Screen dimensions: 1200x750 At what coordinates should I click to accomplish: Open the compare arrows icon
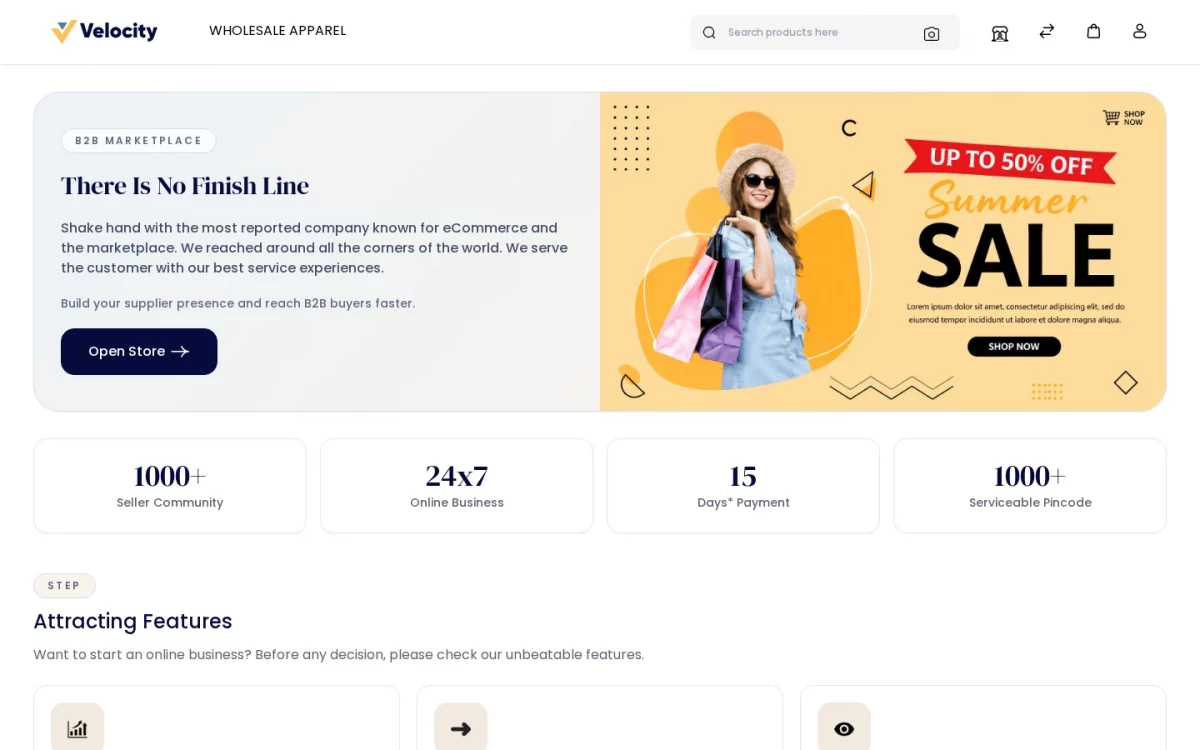pos(1047,31)
